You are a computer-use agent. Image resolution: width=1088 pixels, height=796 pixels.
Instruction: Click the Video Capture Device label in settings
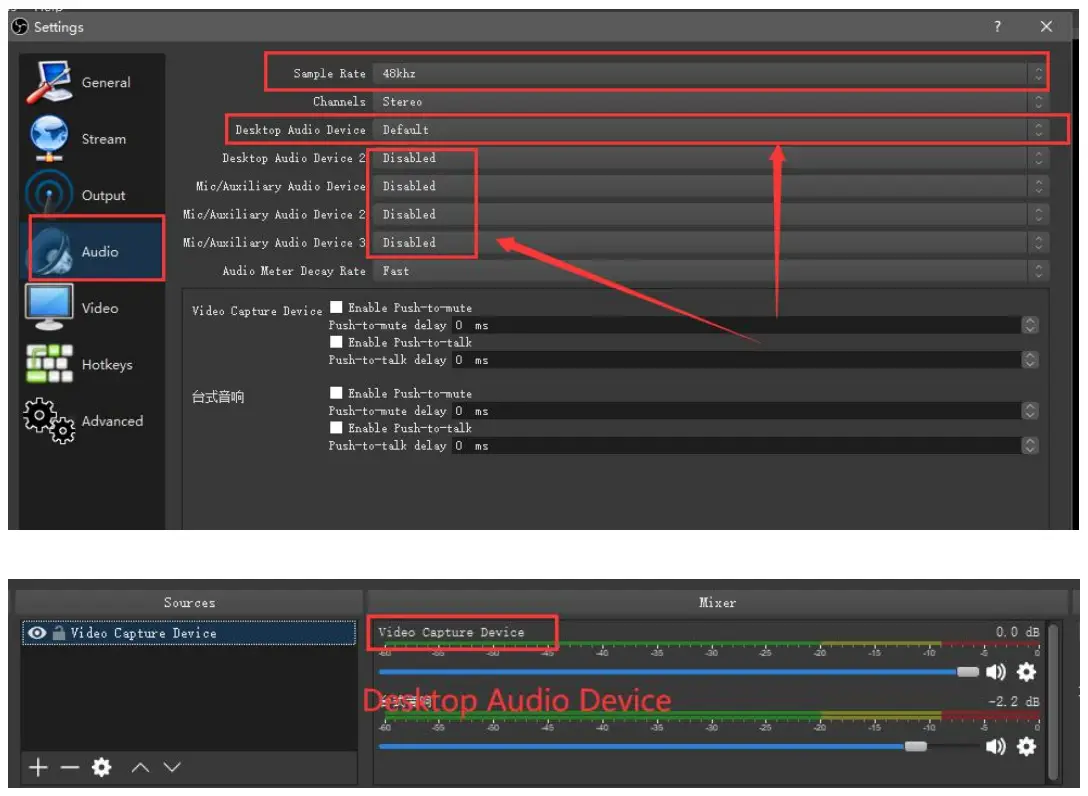coord(257,311)
